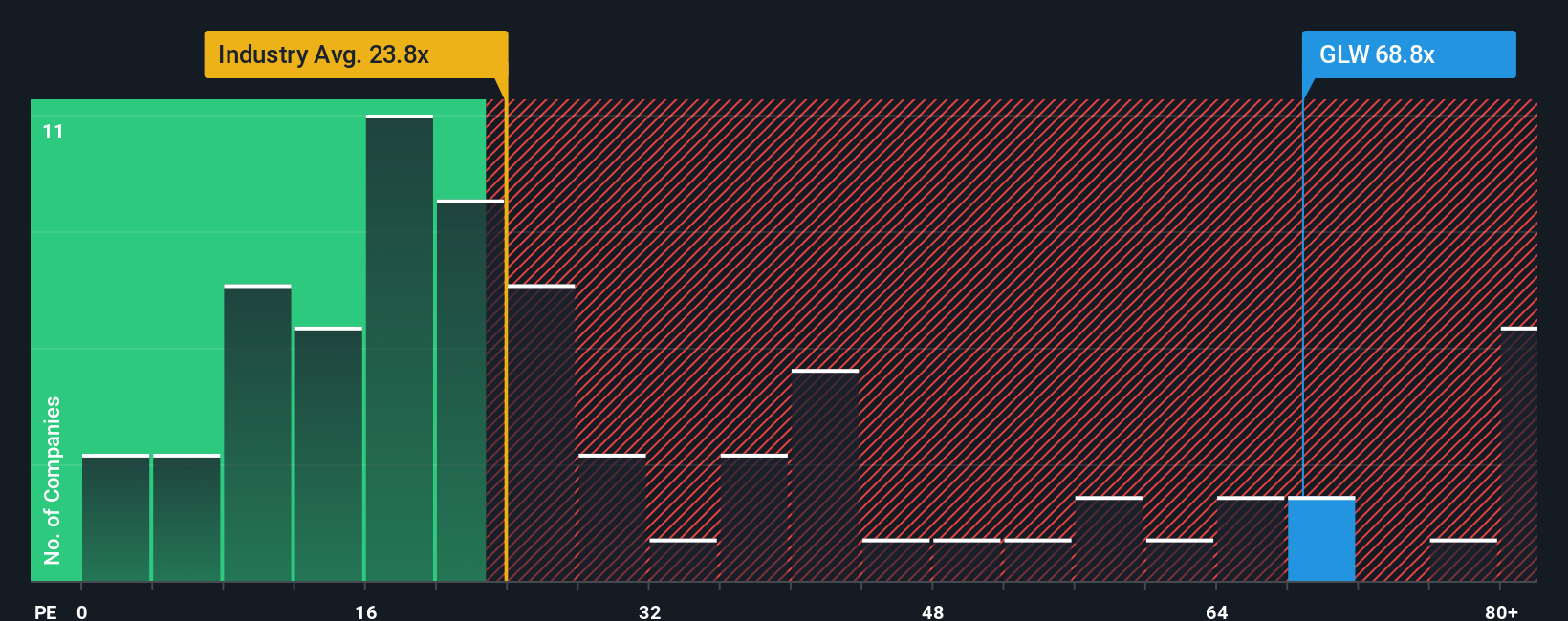
Task: Click the bar for PE 4 to 8
Action: [x=186, y=518]
